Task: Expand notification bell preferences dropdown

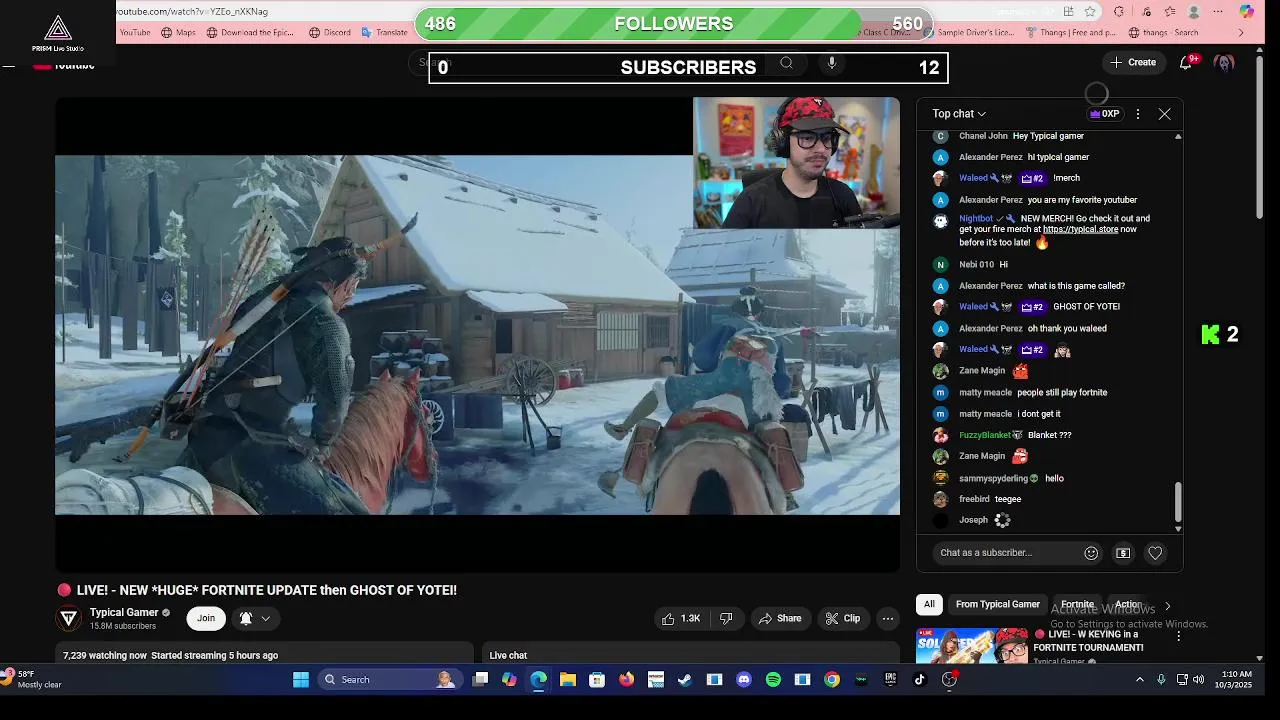Action: [266, 618]
